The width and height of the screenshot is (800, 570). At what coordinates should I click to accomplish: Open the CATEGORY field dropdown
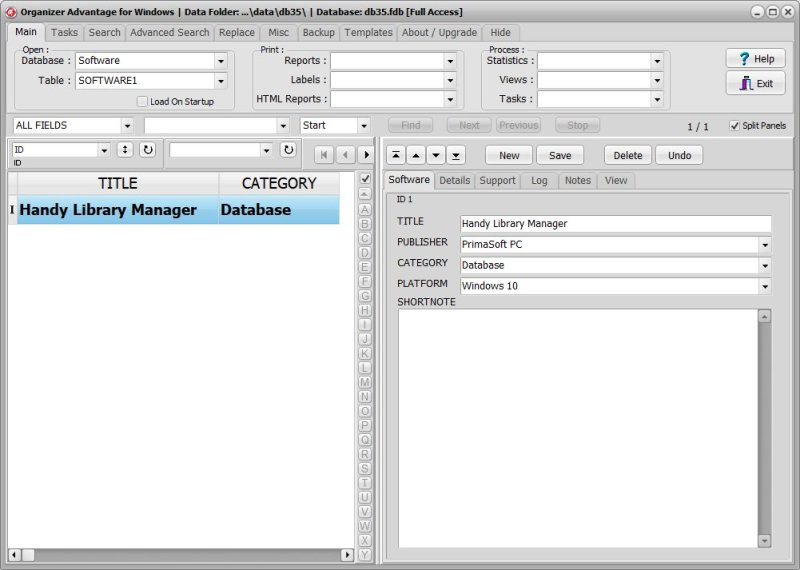(765, 266)
